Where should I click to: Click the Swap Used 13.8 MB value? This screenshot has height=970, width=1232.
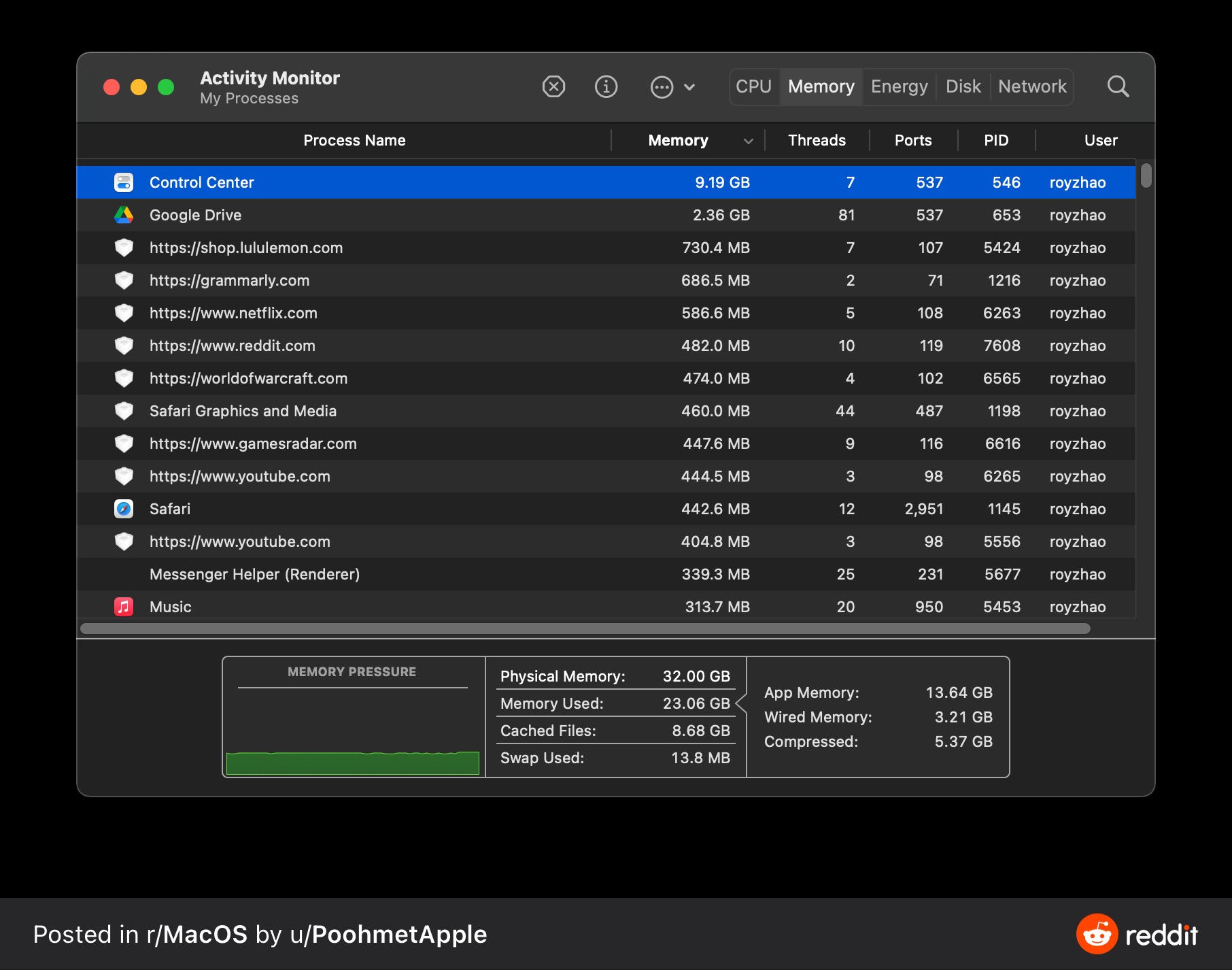click(700, 758)
